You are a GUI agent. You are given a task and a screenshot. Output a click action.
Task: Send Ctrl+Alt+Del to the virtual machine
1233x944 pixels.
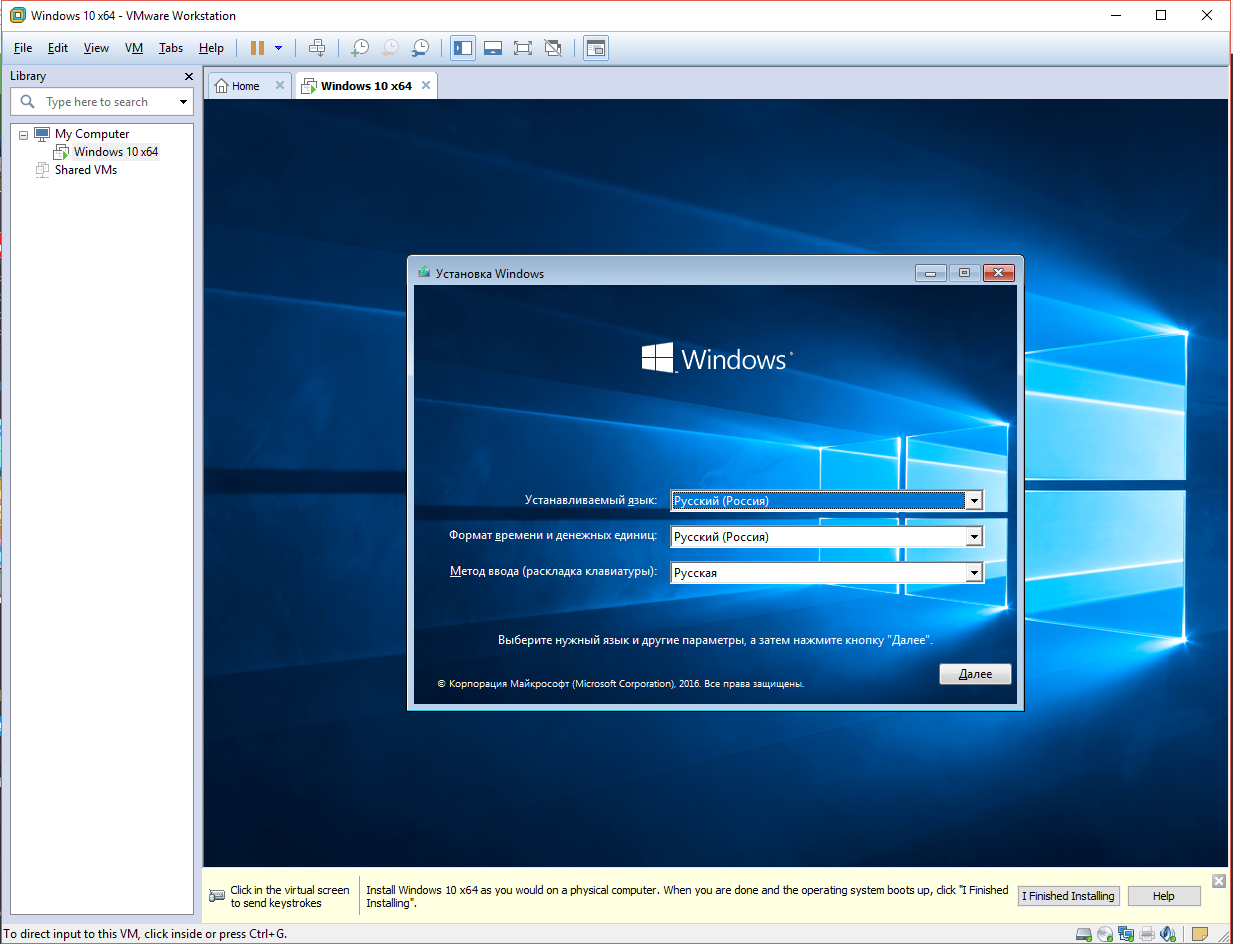pyautogui.click(x=317, y=48)
